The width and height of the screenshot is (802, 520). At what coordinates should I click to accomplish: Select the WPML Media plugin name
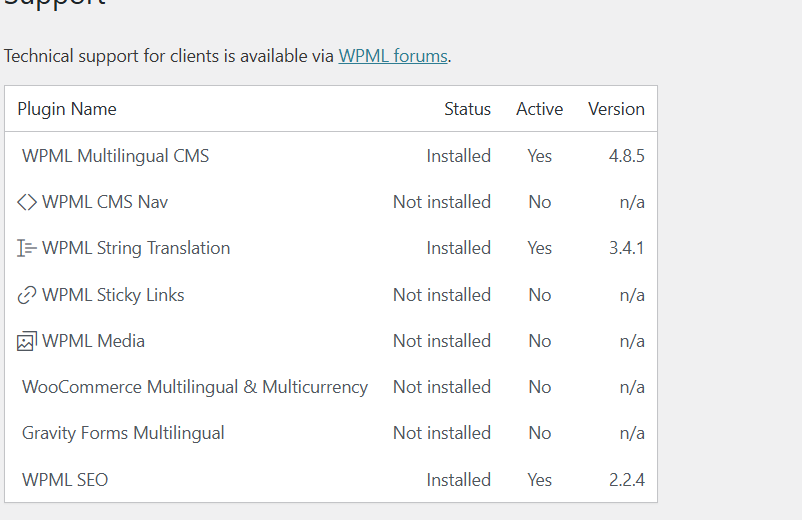click(93, 341)
